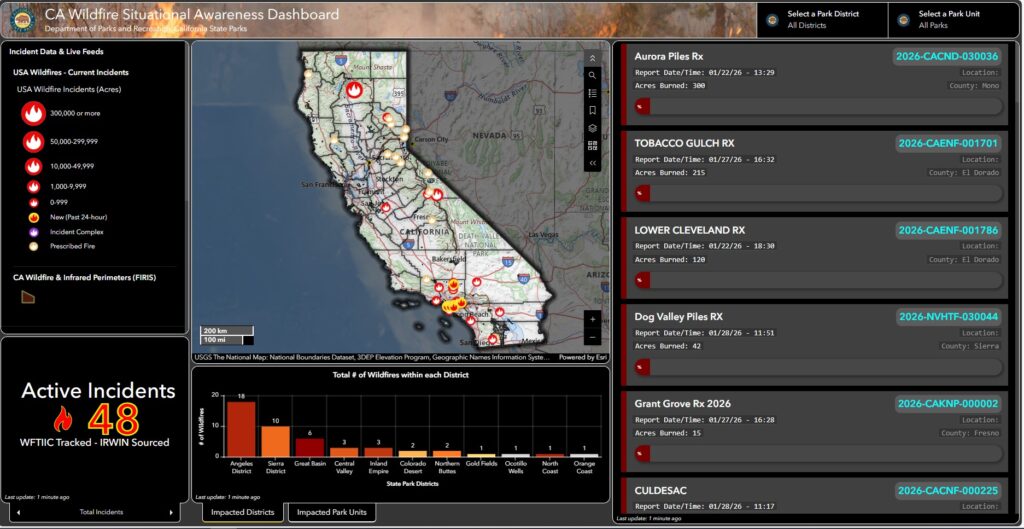Switch to the Impacted Districts tab
Screen dimensions: 1024x529
point(242,513)
